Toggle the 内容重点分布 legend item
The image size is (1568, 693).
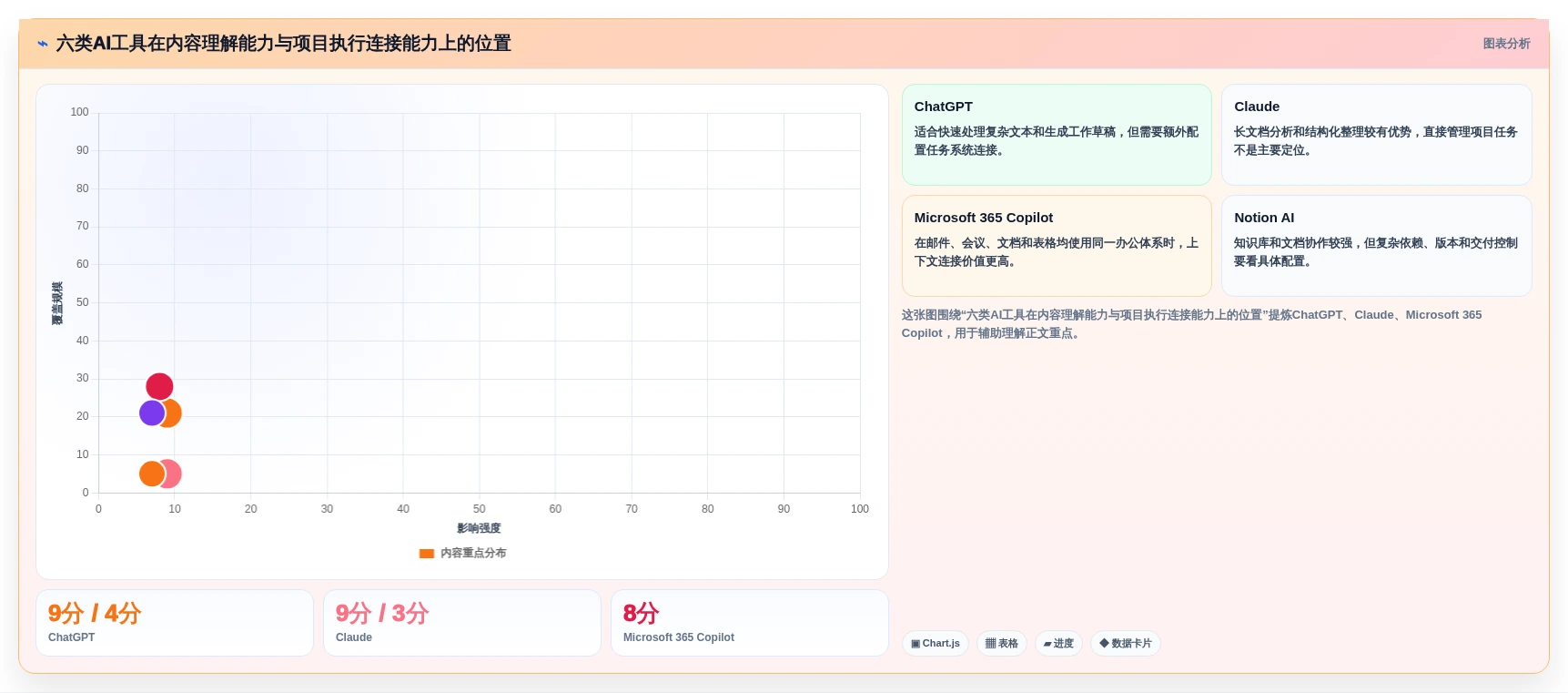(x=462, y=553)
